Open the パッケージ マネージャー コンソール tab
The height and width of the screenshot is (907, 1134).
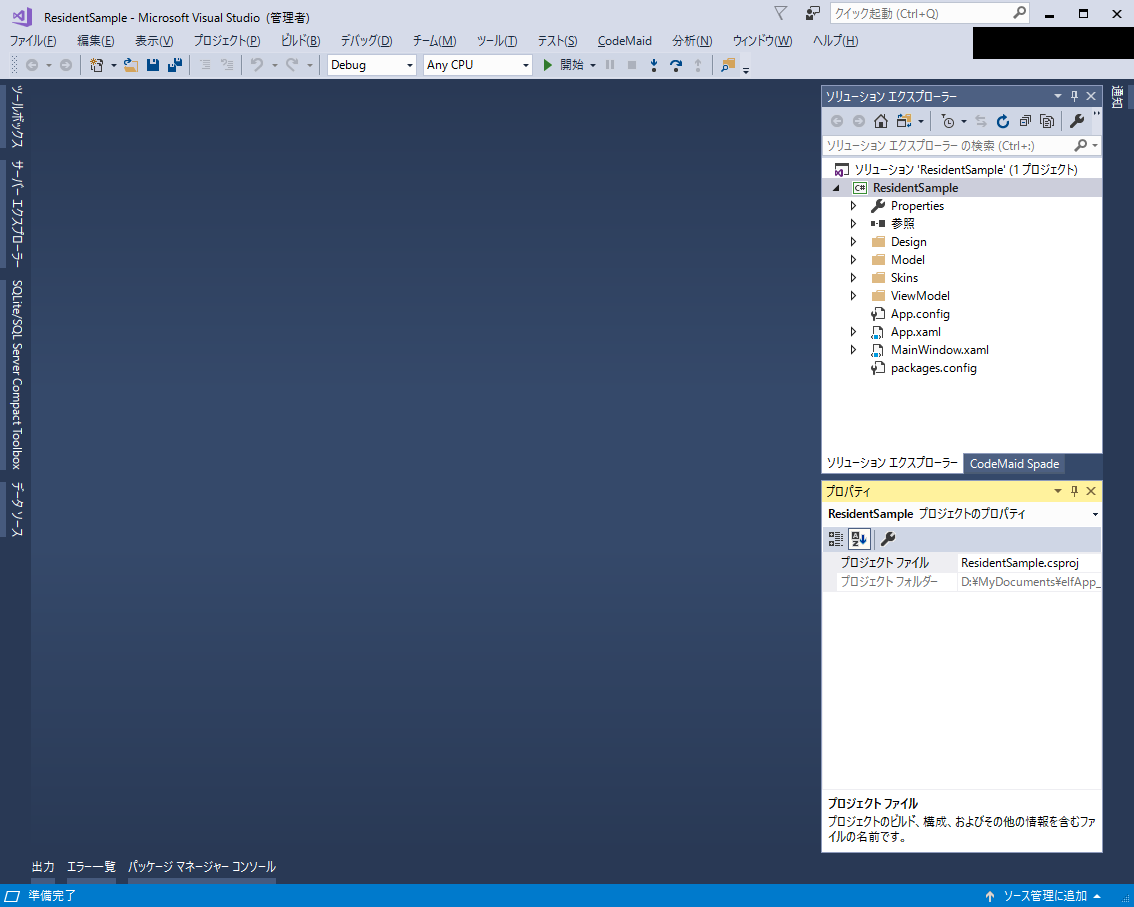pos(202,866)
